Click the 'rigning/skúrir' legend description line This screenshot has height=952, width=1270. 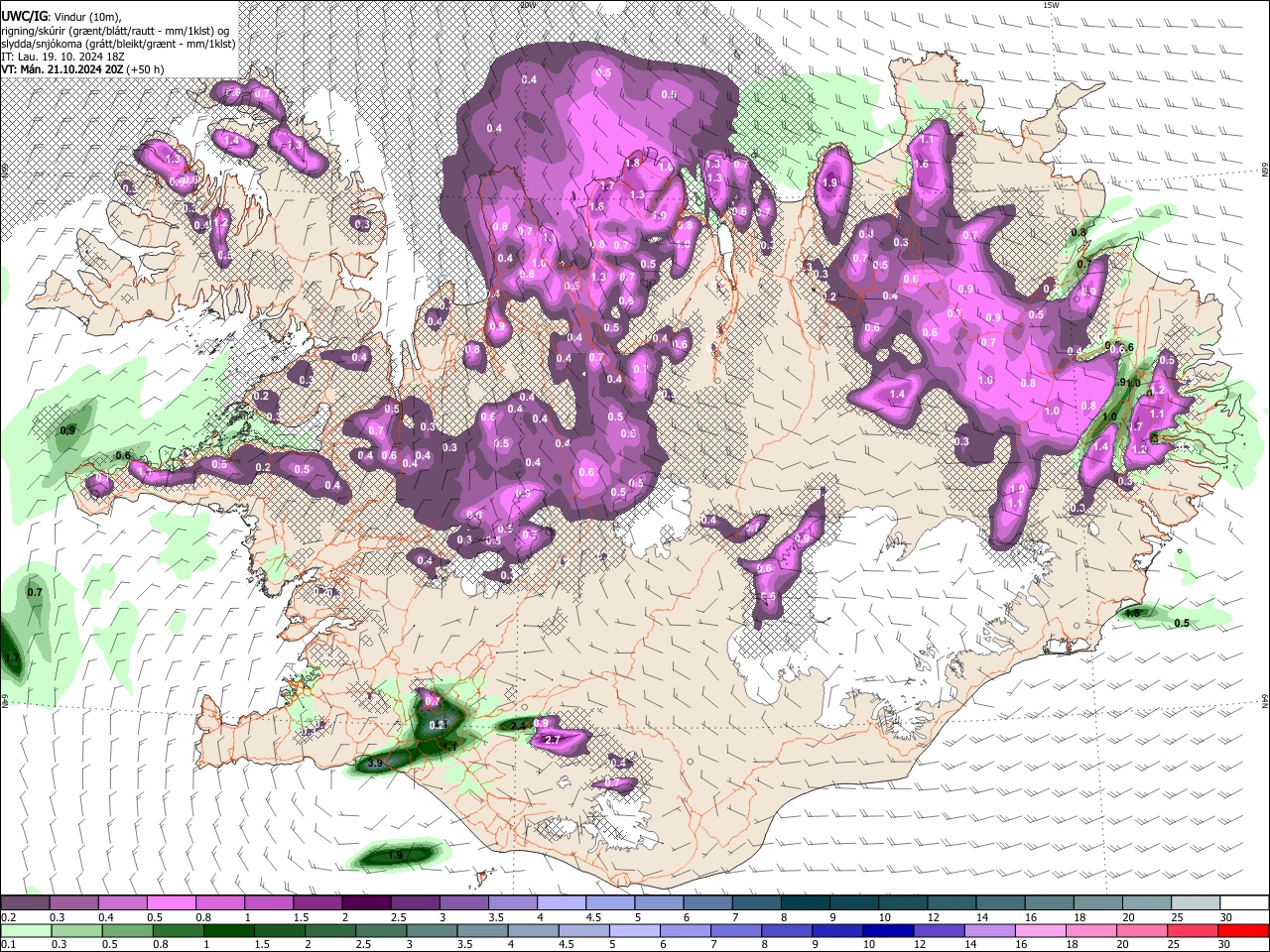coord(117,31)
